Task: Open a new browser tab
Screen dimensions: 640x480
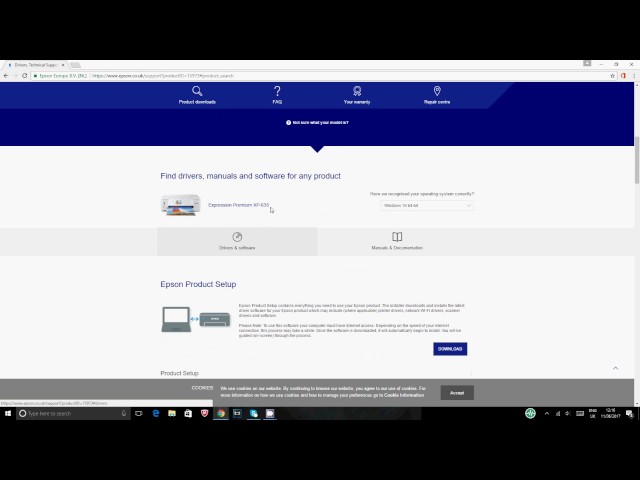Action: click(x=76, y=65)
